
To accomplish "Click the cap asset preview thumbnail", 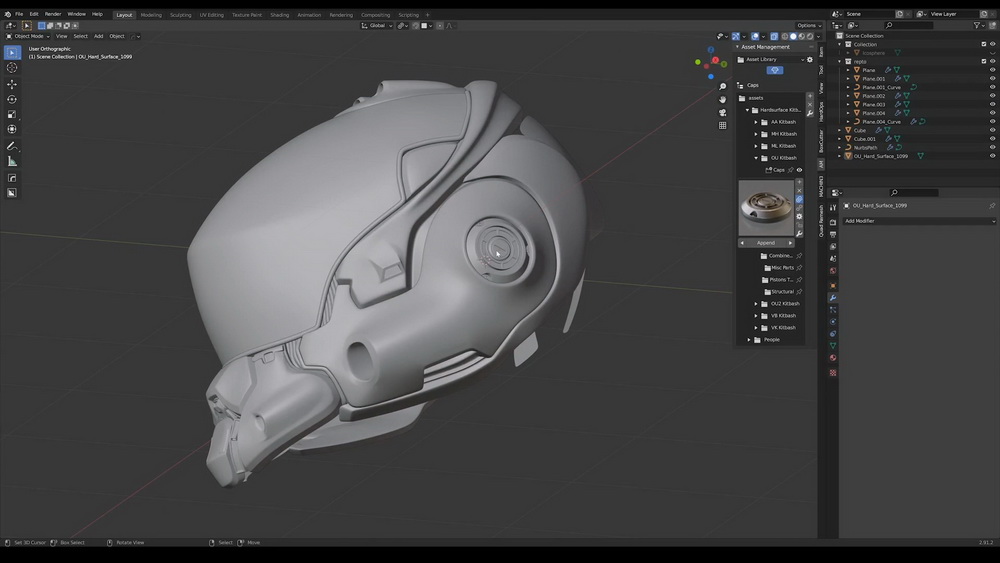I will 766,208.
